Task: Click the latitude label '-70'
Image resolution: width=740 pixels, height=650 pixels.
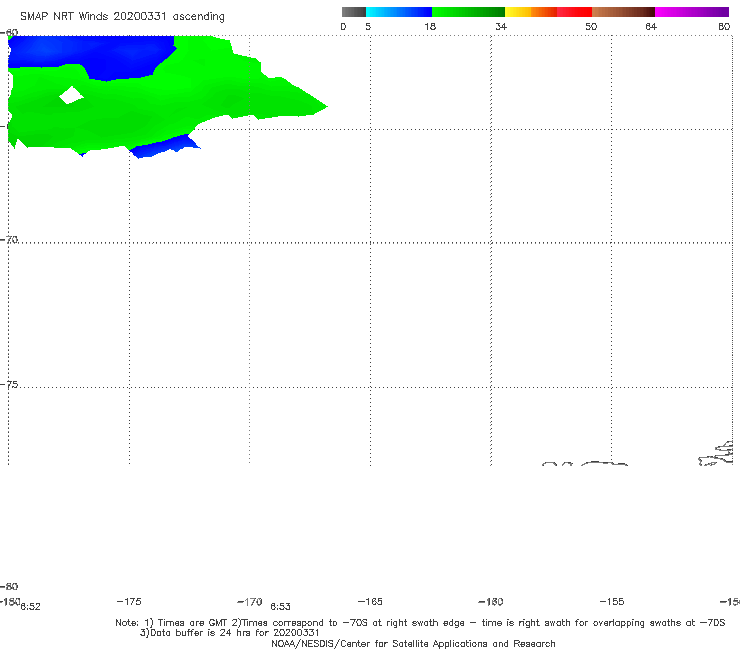Action: coord(8,239)
